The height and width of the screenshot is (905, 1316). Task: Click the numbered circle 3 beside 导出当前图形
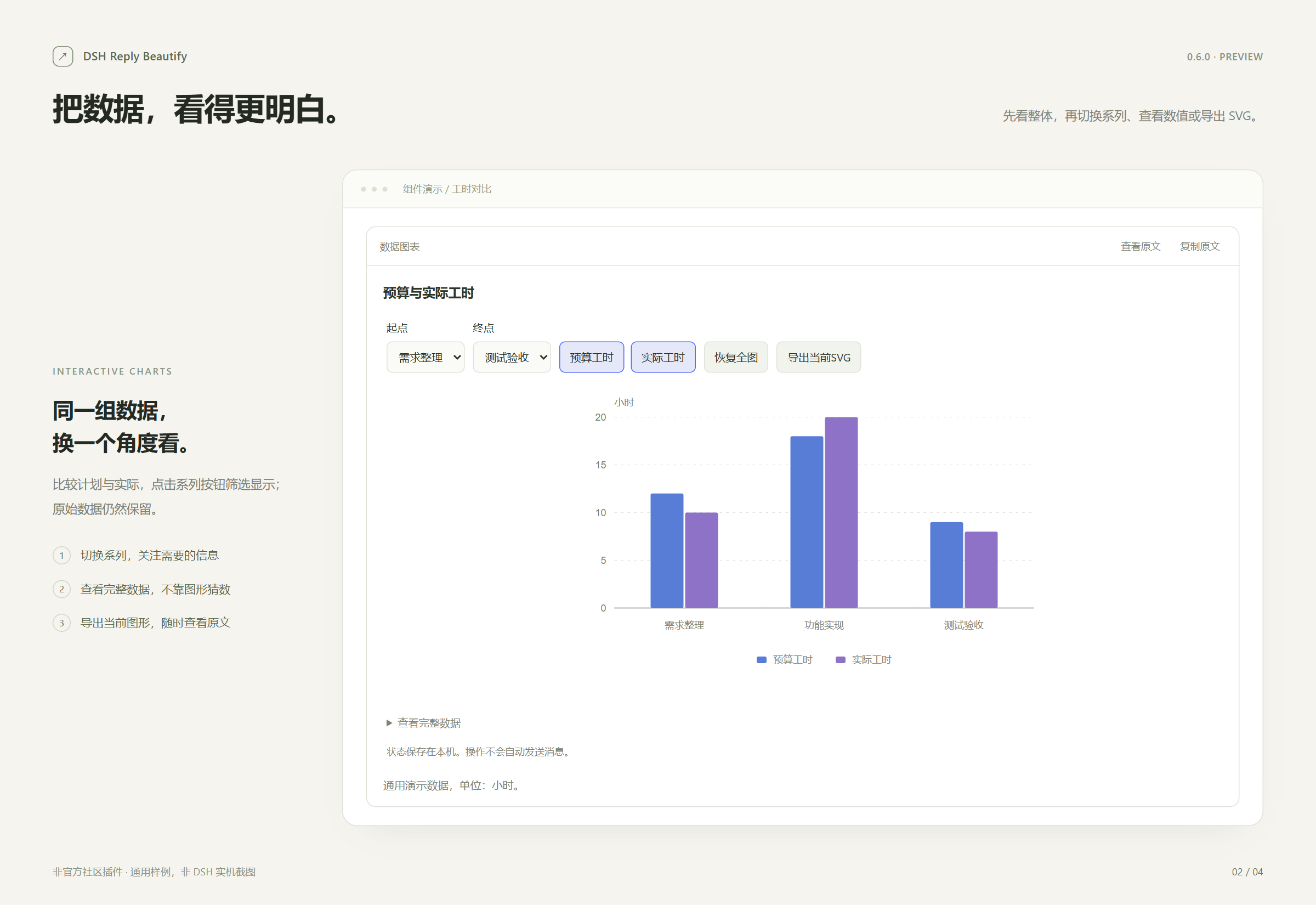pyautogui.click(x=62, y=623)
